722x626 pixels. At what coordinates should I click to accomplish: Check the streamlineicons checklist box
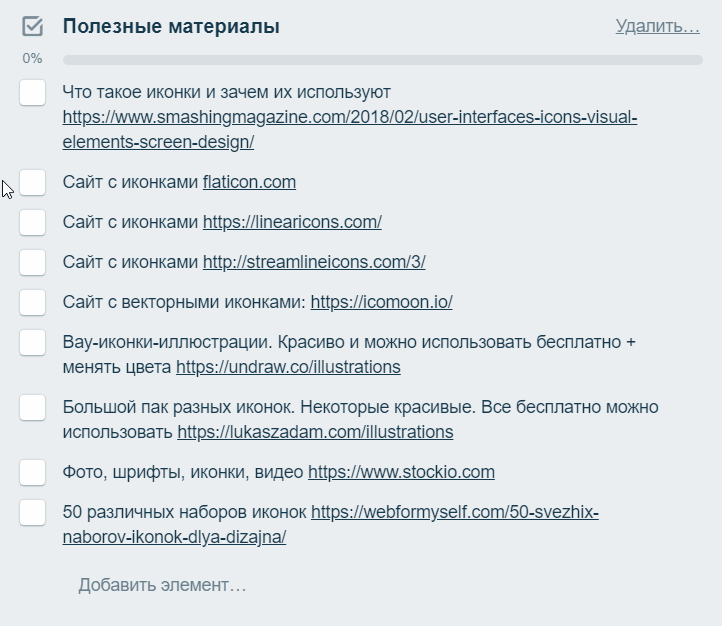point(33,262)
